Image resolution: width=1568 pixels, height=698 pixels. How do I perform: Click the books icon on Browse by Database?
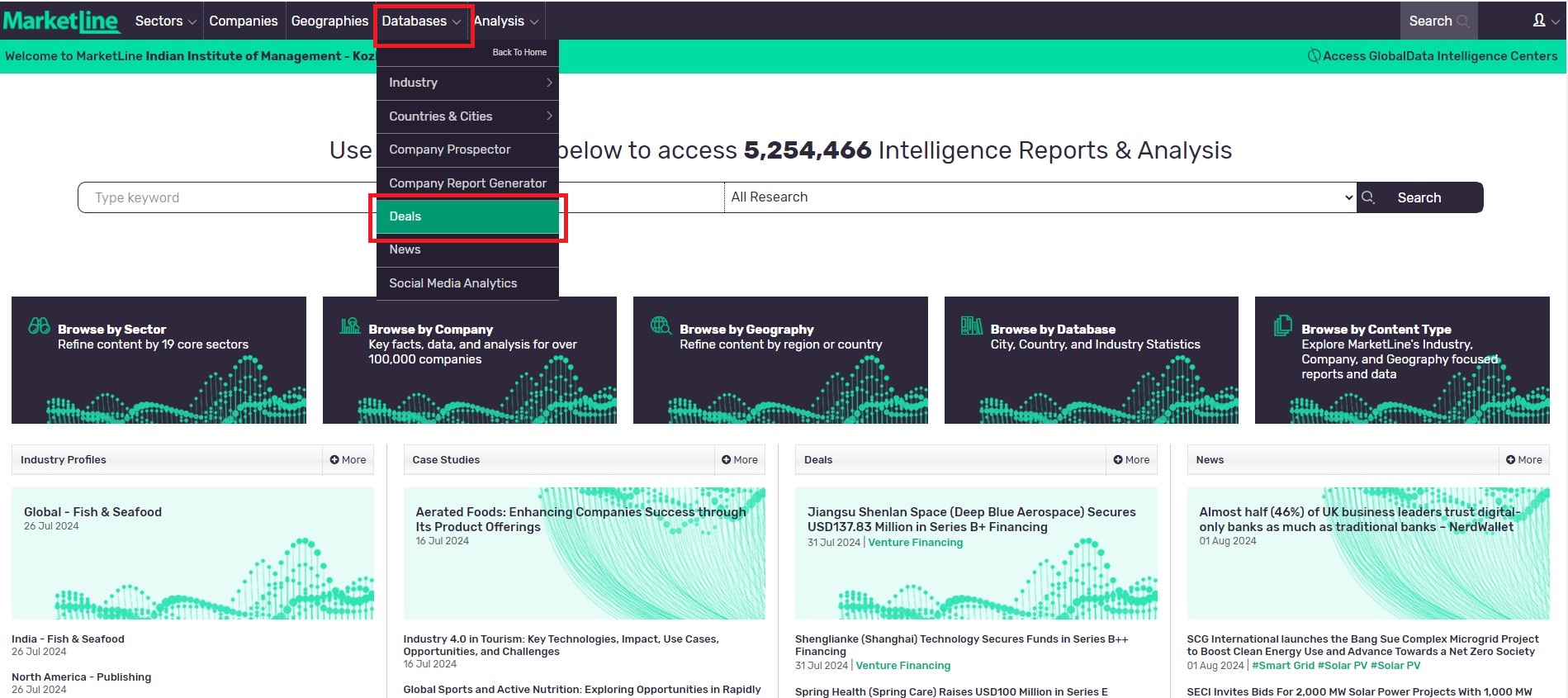coord(971,325)
